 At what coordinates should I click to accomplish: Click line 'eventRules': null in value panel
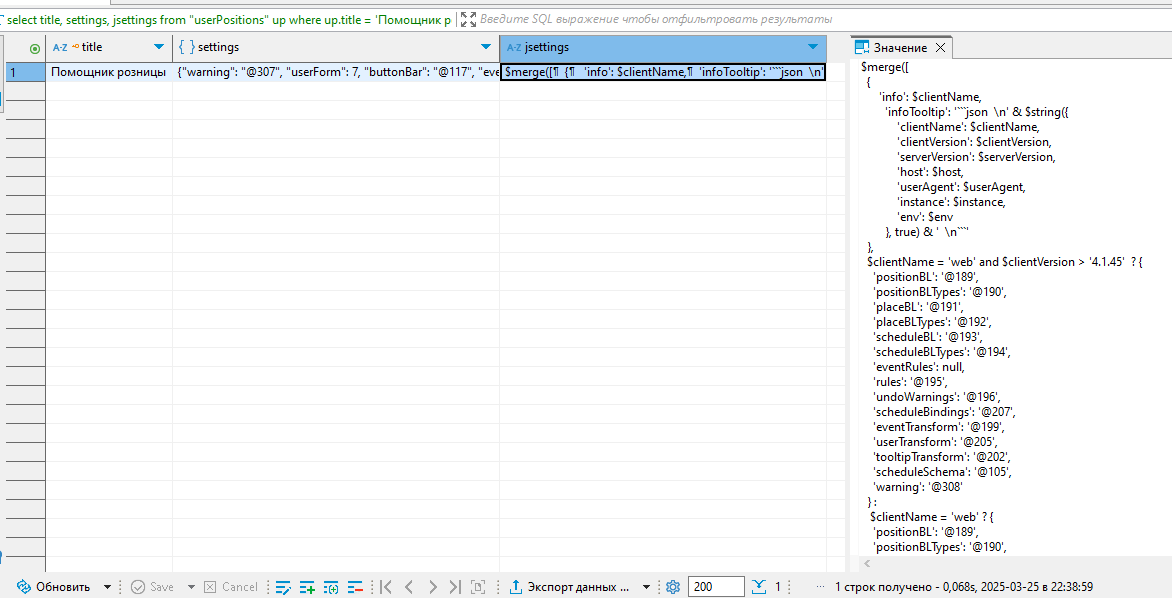click(919, 367)
